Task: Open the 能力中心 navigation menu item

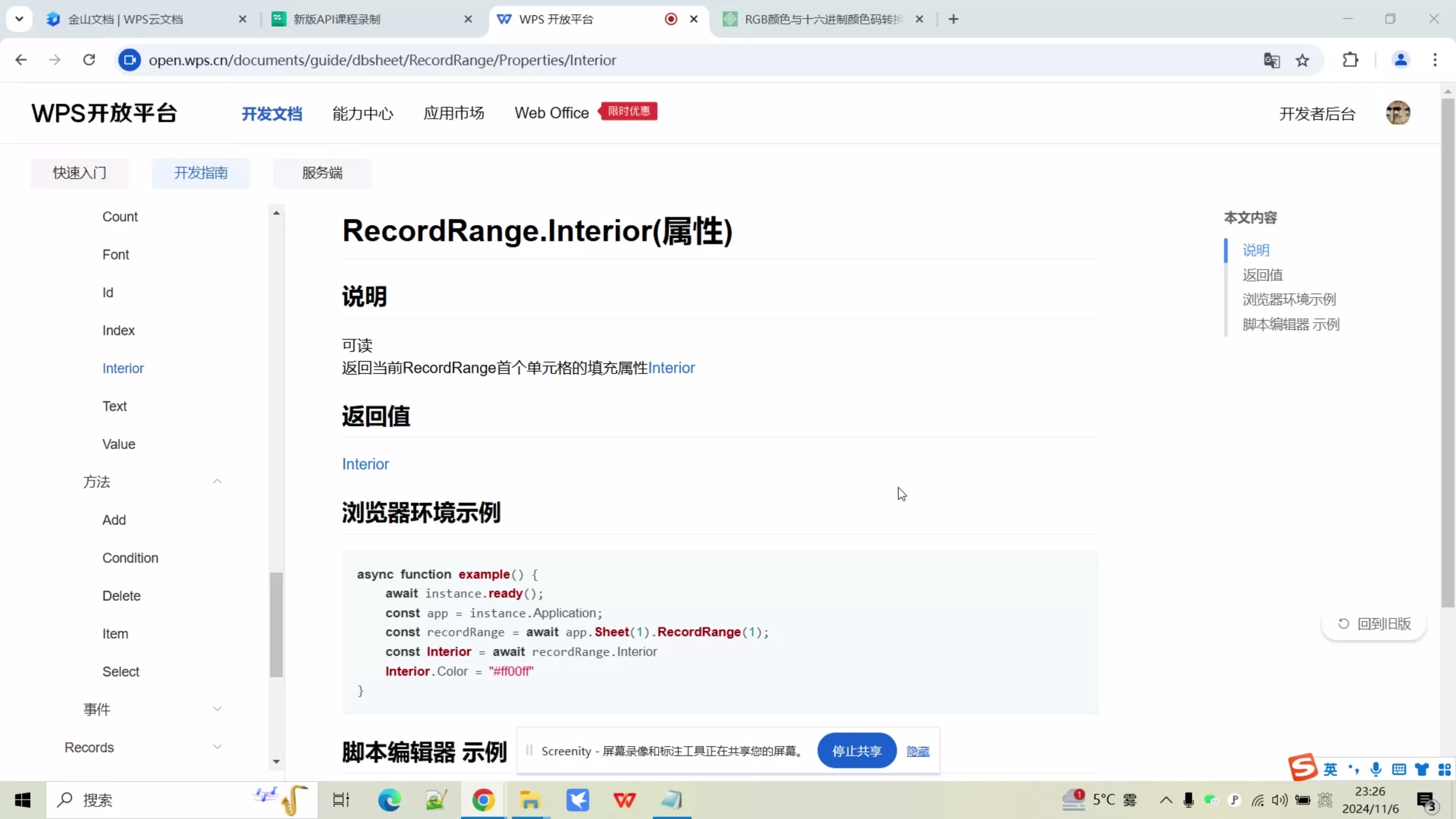Action: (362, 113)
